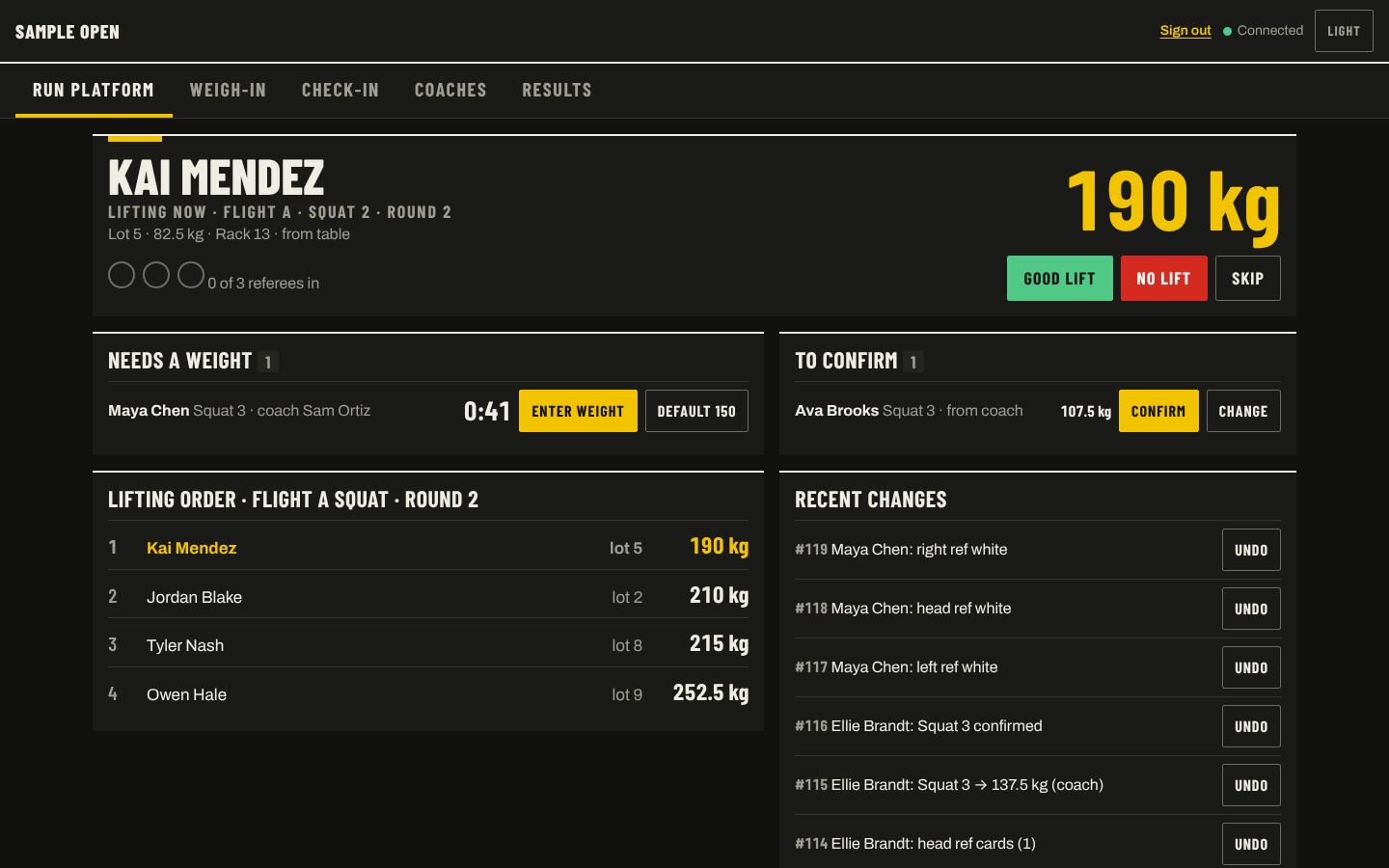Click Change for Ava Brooks' attempt

pos(1243,411)
